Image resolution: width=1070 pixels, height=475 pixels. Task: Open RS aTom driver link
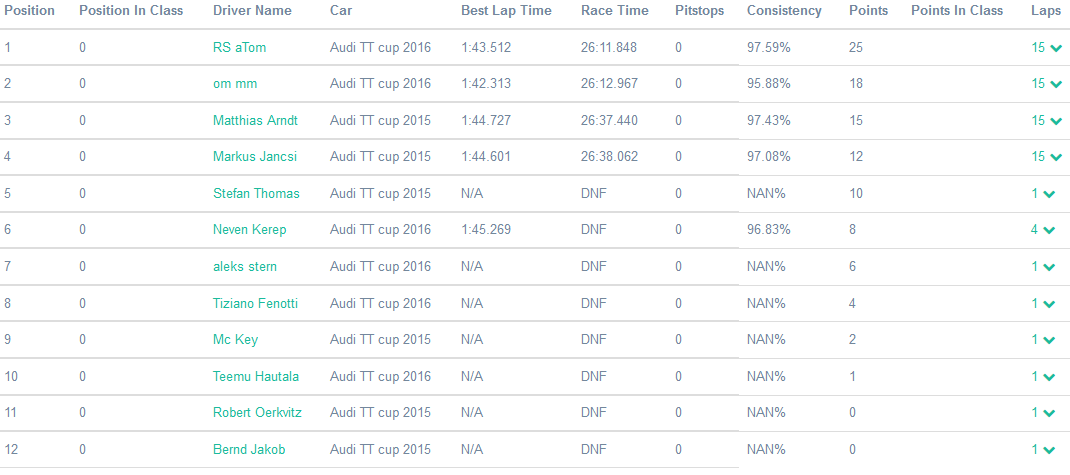239,47
